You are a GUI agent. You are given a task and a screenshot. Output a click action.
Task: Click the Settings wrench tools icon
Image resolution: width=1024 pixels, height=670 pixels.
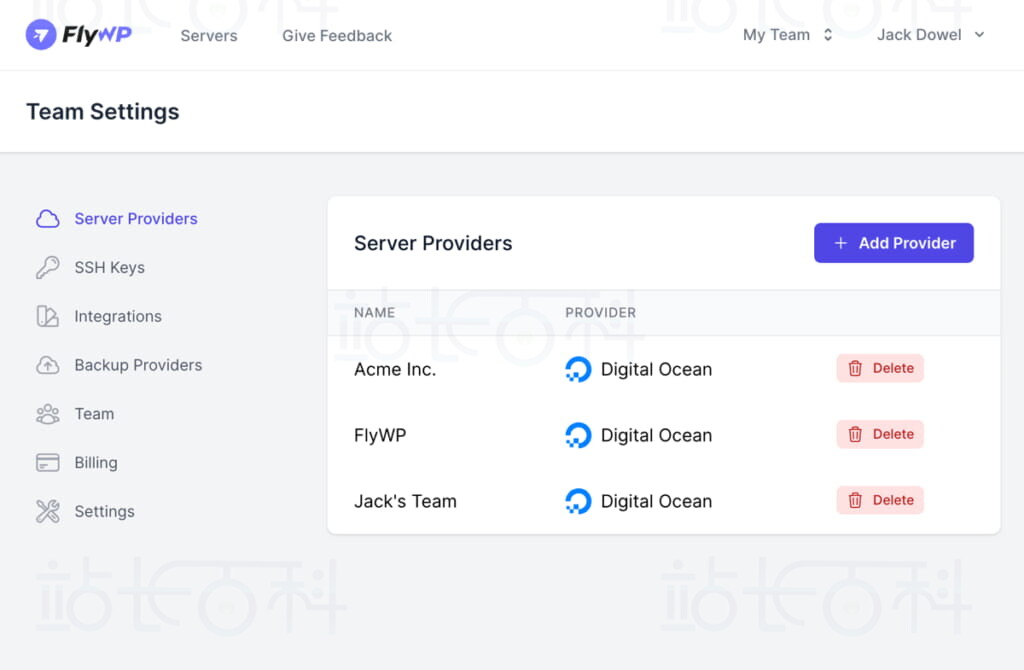click(47, 512)
